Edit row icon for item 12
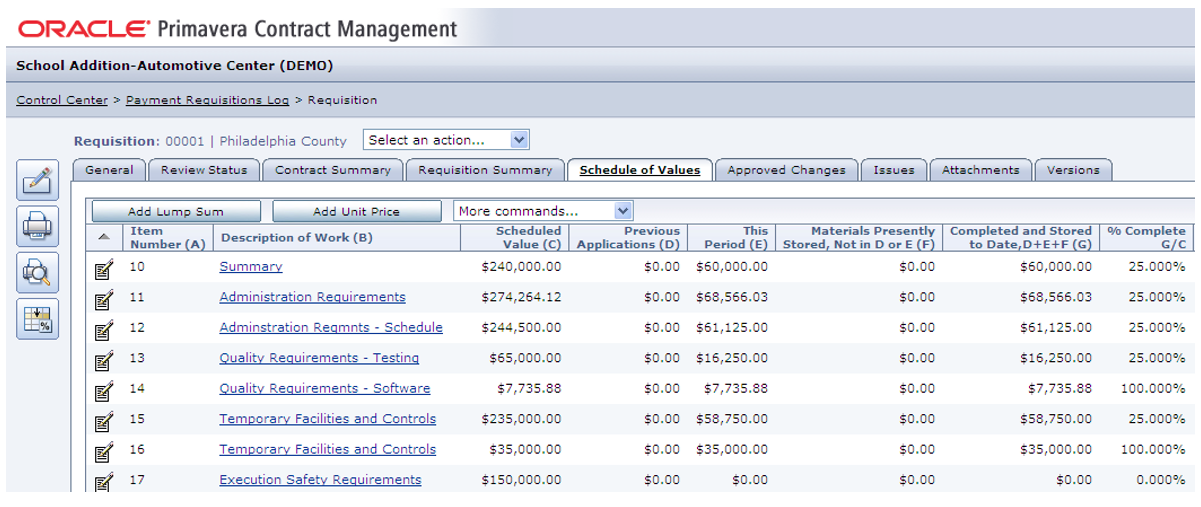 pos(104,329)
